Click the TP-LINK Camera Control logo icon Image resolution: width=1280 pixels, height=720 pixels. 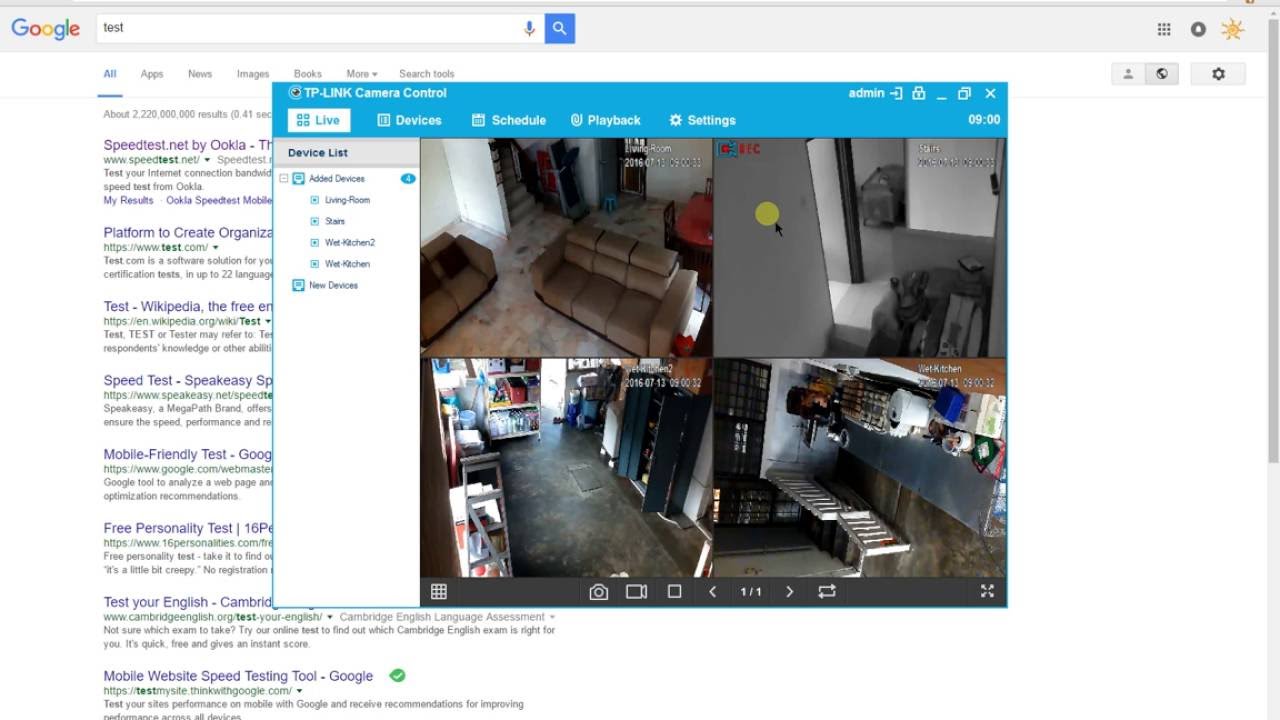click(295, 93)
